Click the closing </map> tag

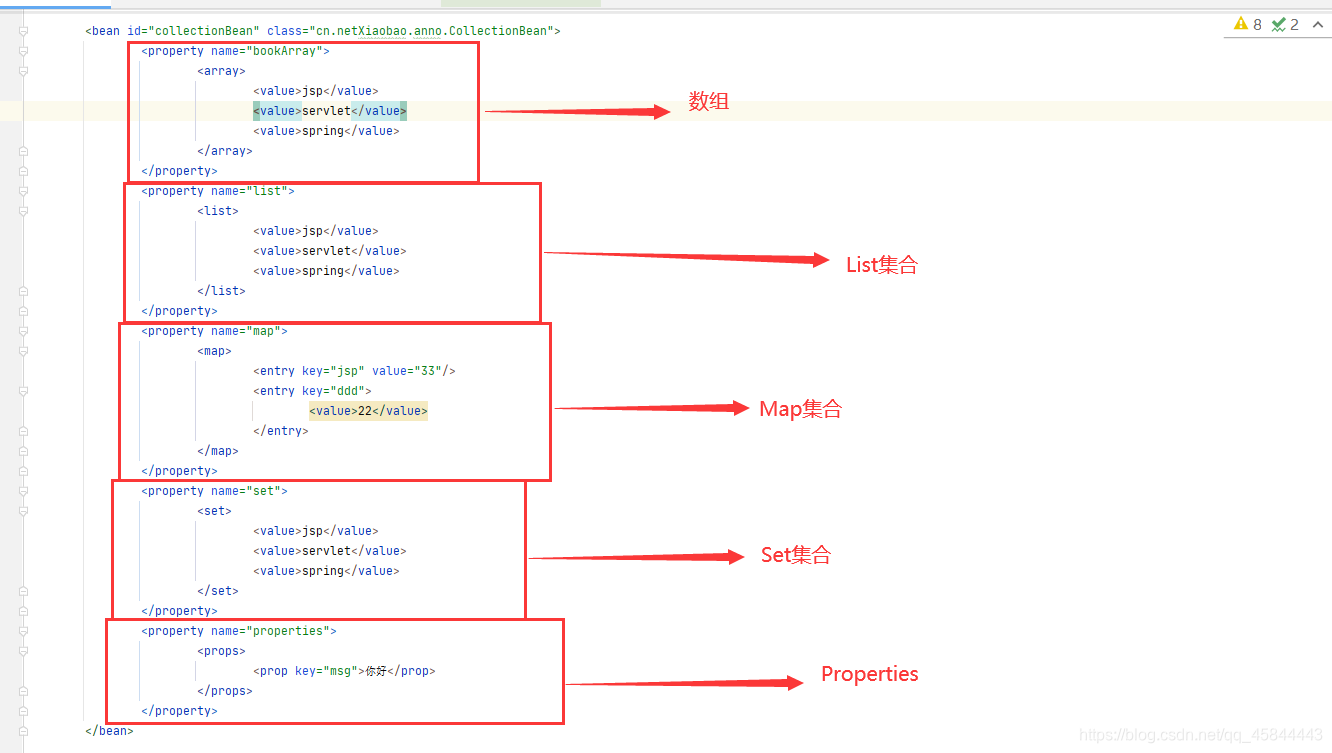[218, 451]
